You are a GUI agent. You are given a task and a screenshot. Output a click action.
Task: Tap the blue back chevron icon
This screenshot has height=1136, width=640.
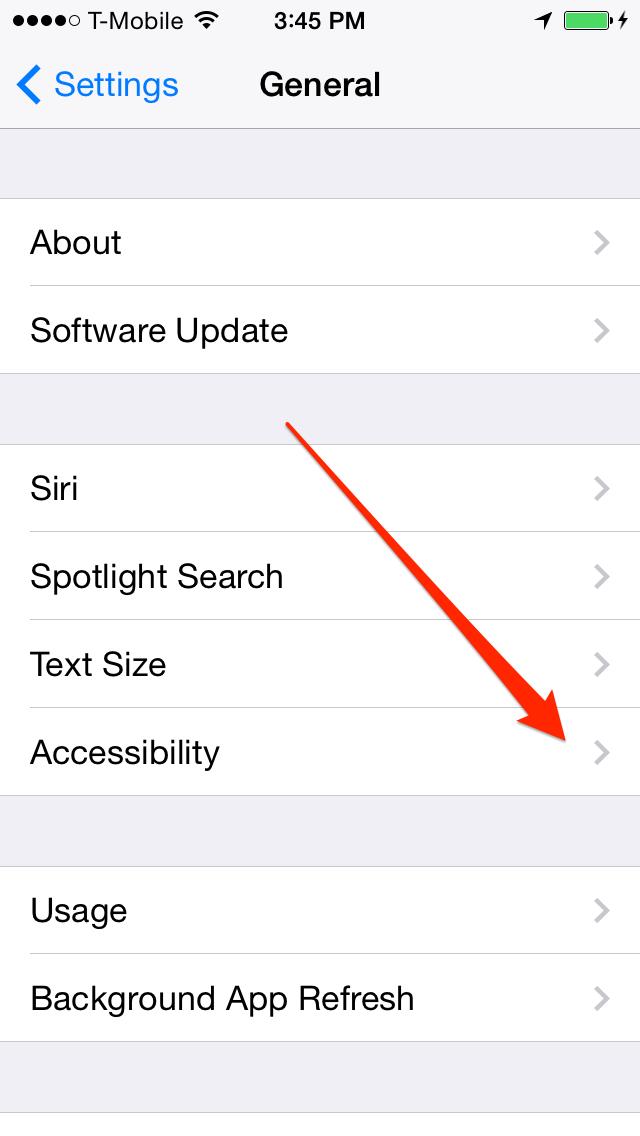28,84
